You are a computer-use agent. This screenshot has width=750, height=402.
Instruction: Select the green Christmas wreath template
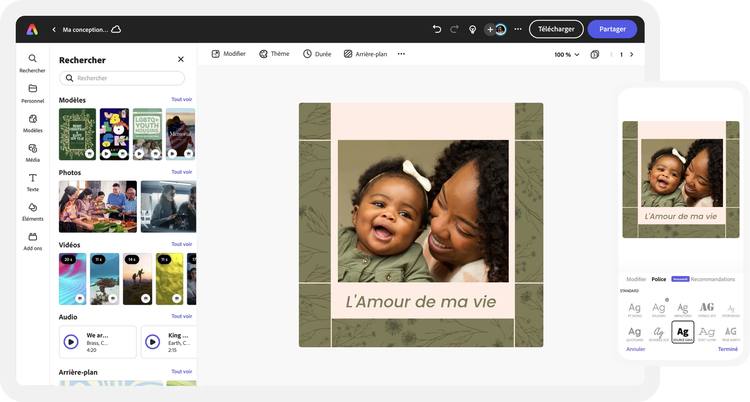[x=77, y=134]
